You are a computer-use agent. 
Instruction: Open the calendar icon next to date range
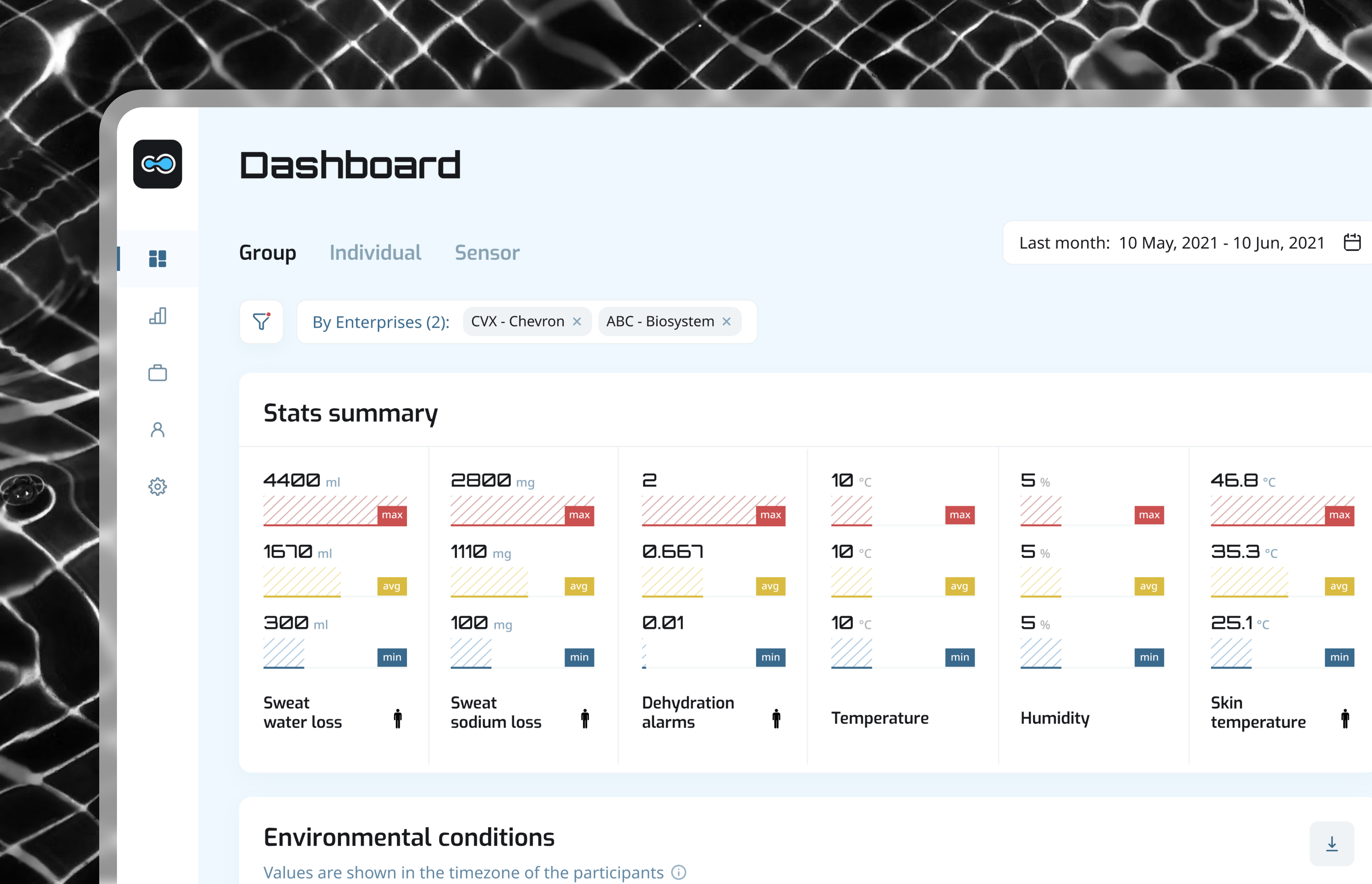pos(1353,242)
